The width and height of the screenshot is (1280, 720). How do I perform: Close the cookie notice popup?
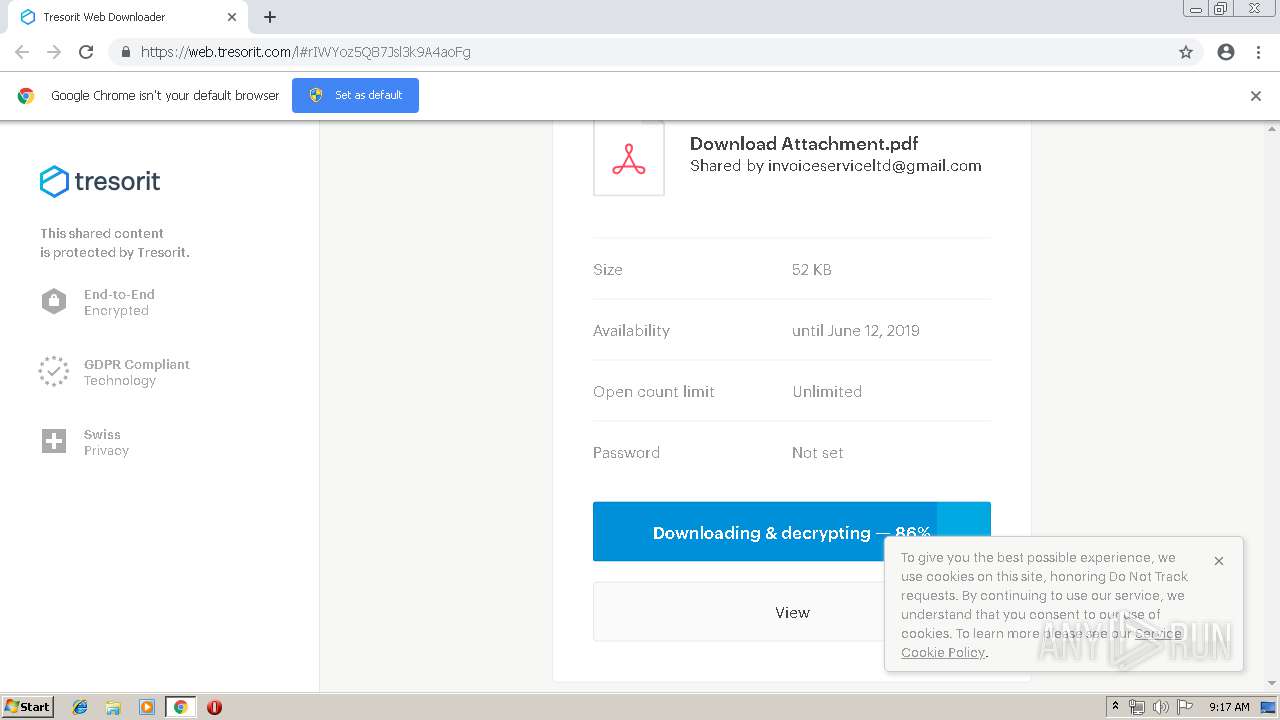1219,561
